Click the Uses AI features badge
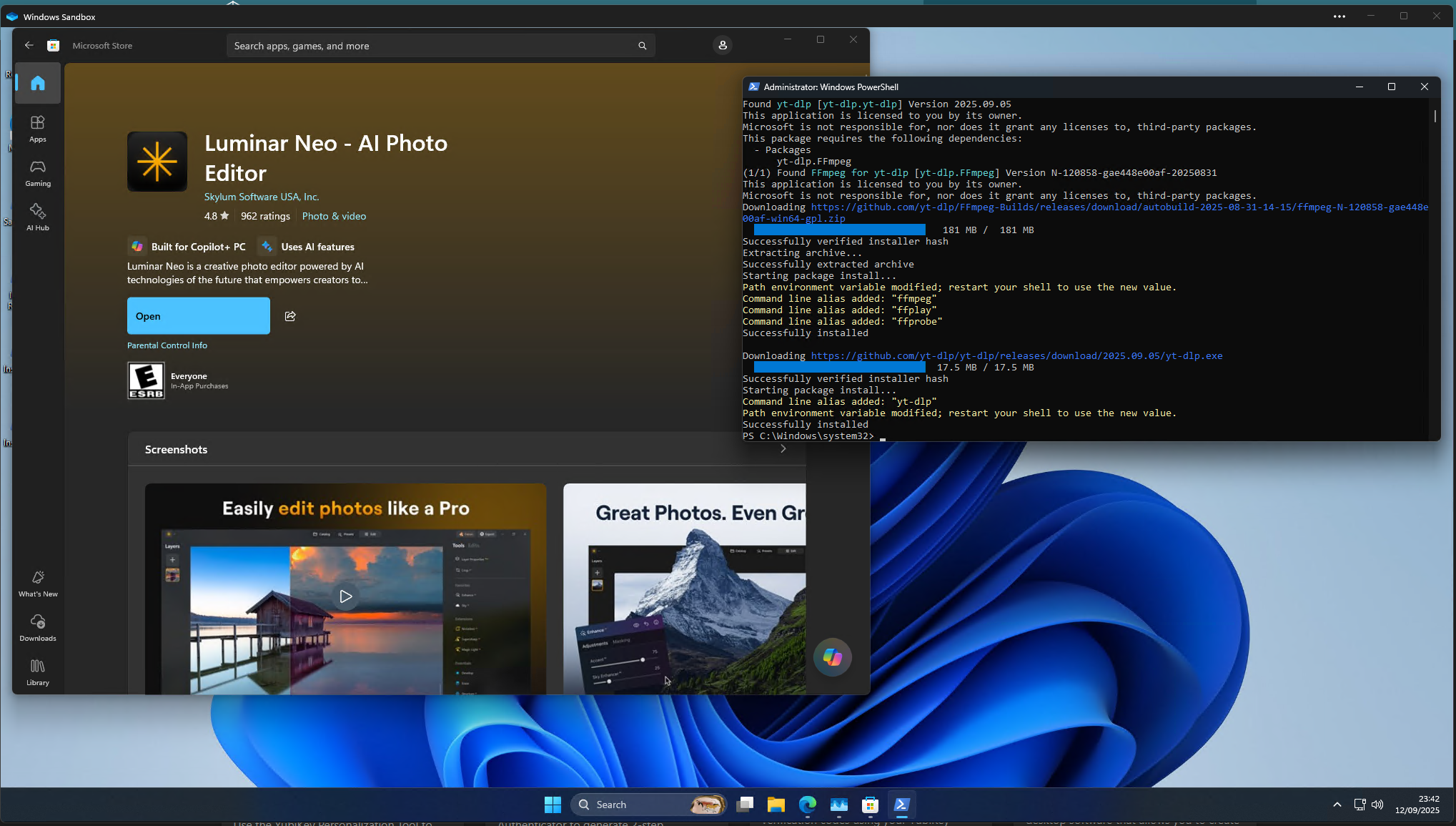 [x=307, y=247]
